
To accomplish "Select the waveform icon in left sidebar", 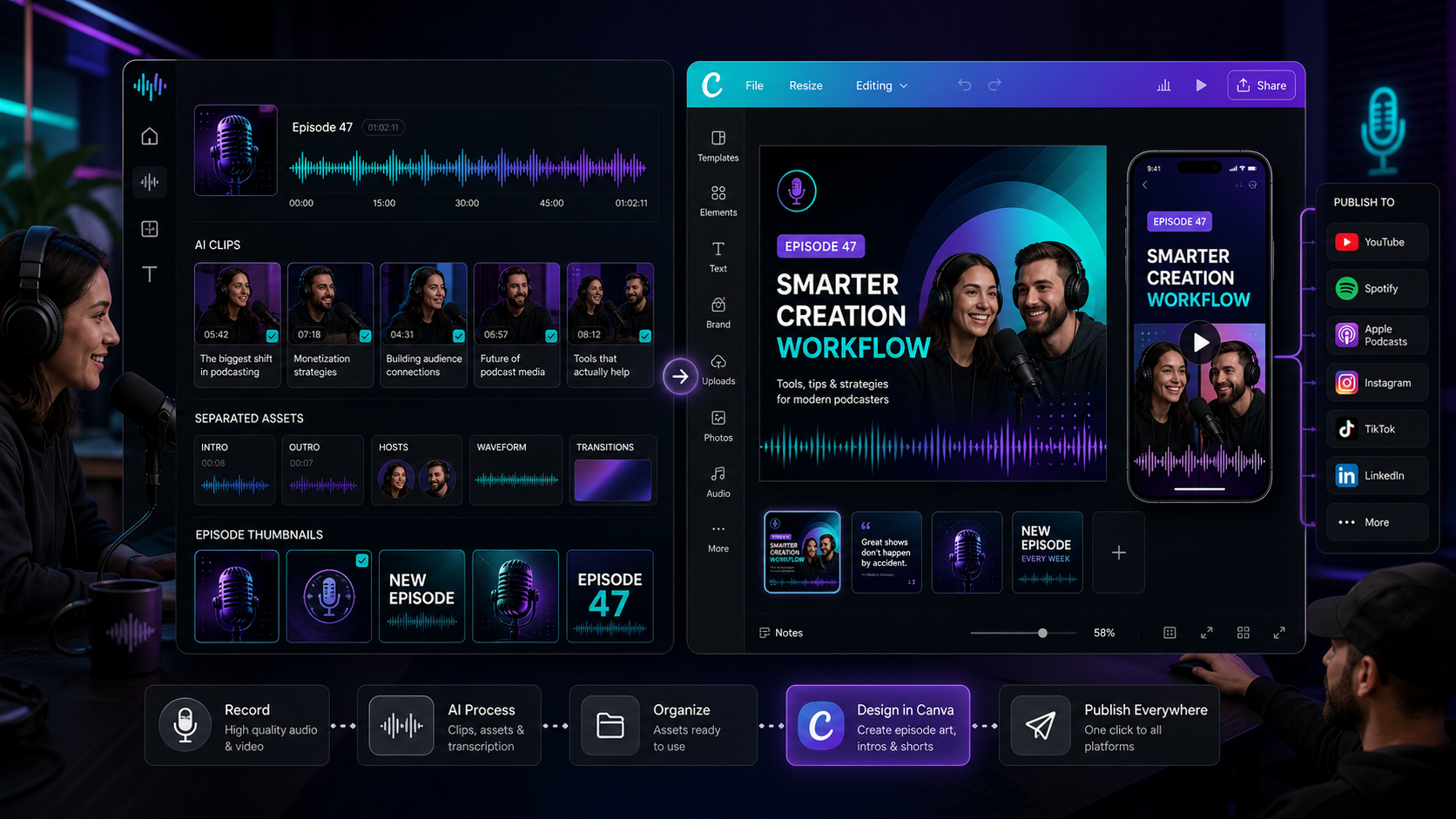I will 150,182.
